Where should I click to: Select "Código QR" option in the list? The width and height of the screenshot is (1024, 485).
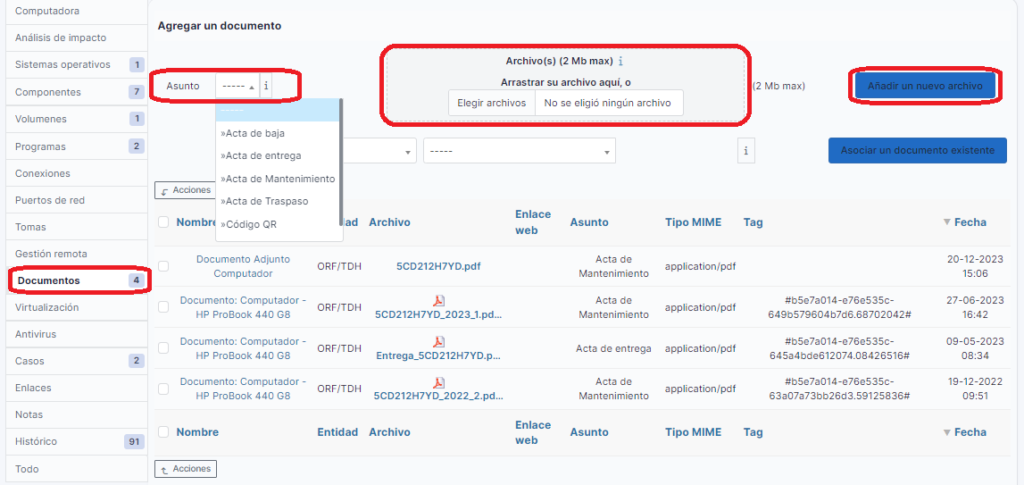[x=249, y=224]
